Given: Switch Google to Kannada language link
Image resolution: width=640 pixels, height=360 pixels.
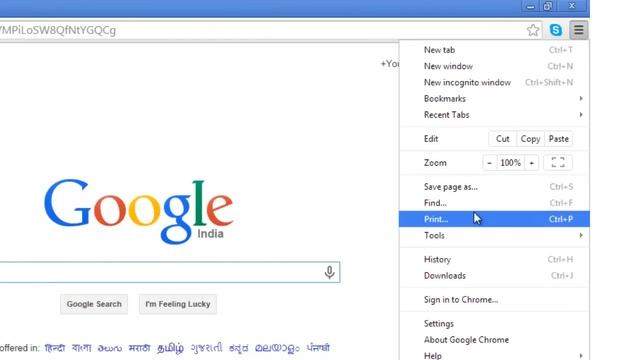Looking at the screenshot, I should pos(238,348).
